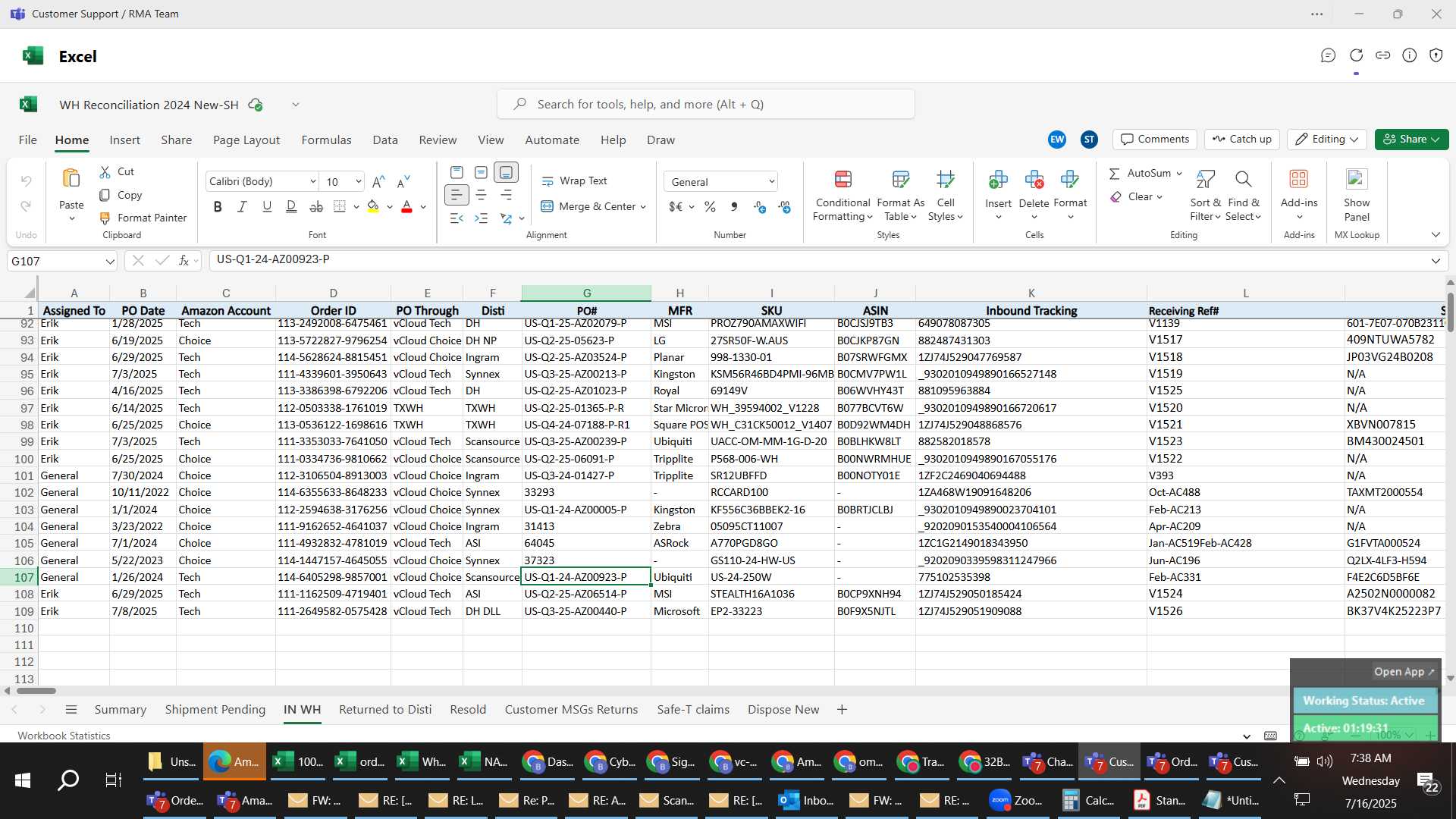Open the all sheets list icon
Viewport: 1456px width, 819px height.
pyautogui.click(x=71, y=710)
